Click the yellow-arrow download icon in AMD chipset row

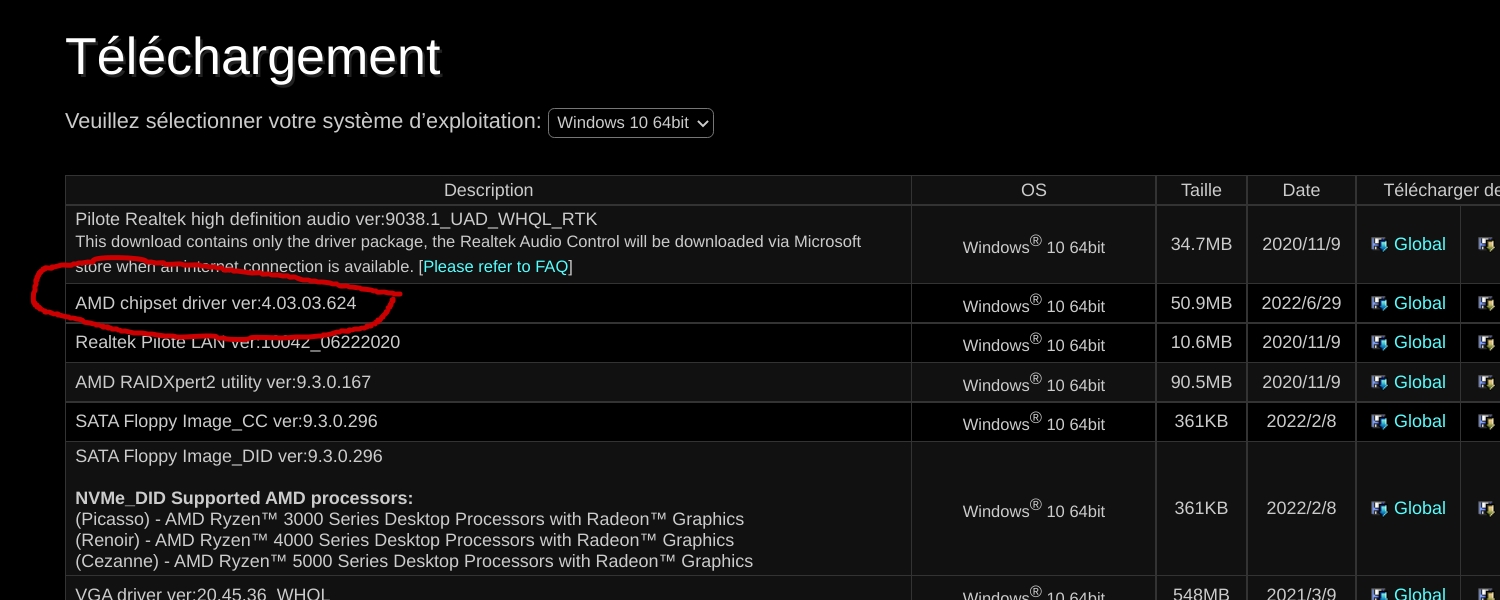(1487, 303)
